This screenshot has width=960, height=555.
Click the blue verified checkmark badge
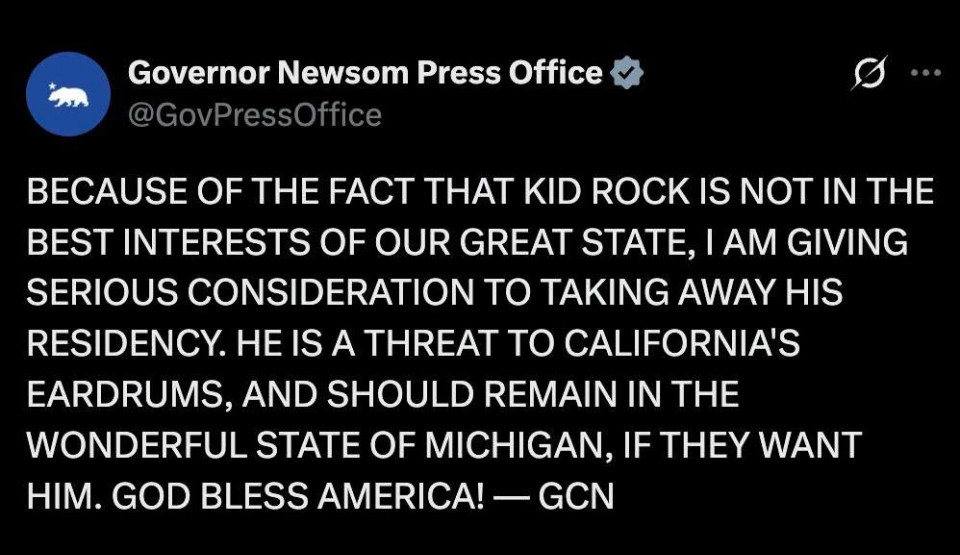626,73
